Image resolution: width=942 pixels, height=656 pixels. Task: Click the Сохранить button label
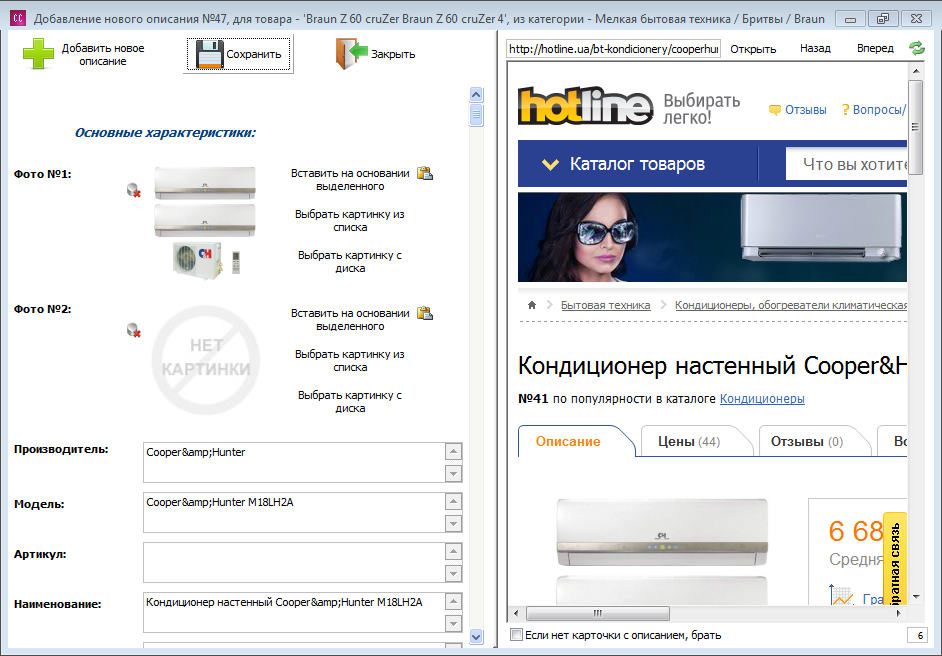pyautogui.click(x=254, y=54)
